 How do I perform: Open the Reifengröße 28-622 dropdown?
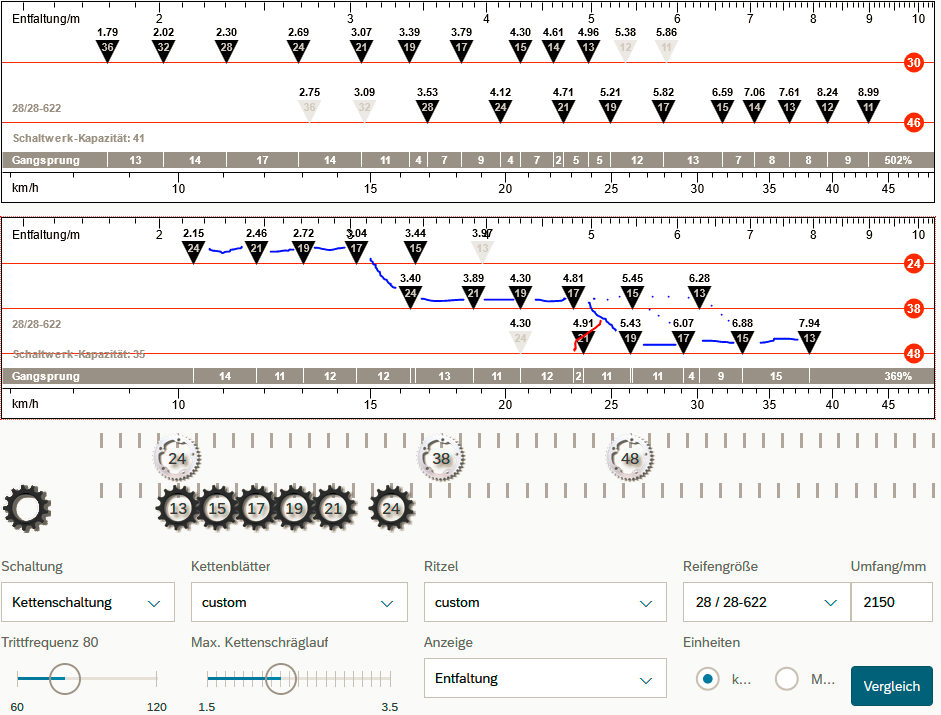(x=761, y=603)
